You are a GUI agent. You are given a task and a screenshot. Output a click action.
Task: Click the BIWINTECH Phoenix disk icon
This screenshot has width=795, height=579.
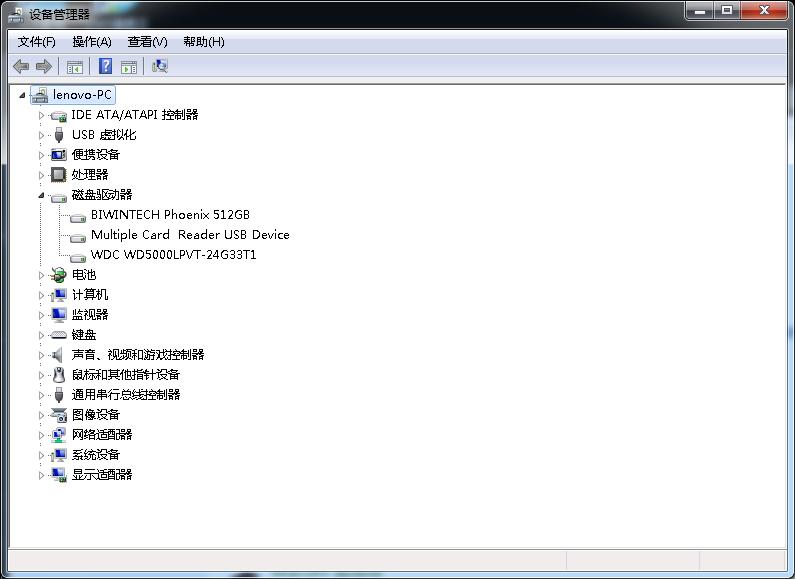pyautogui.click(x=78, y=217)
